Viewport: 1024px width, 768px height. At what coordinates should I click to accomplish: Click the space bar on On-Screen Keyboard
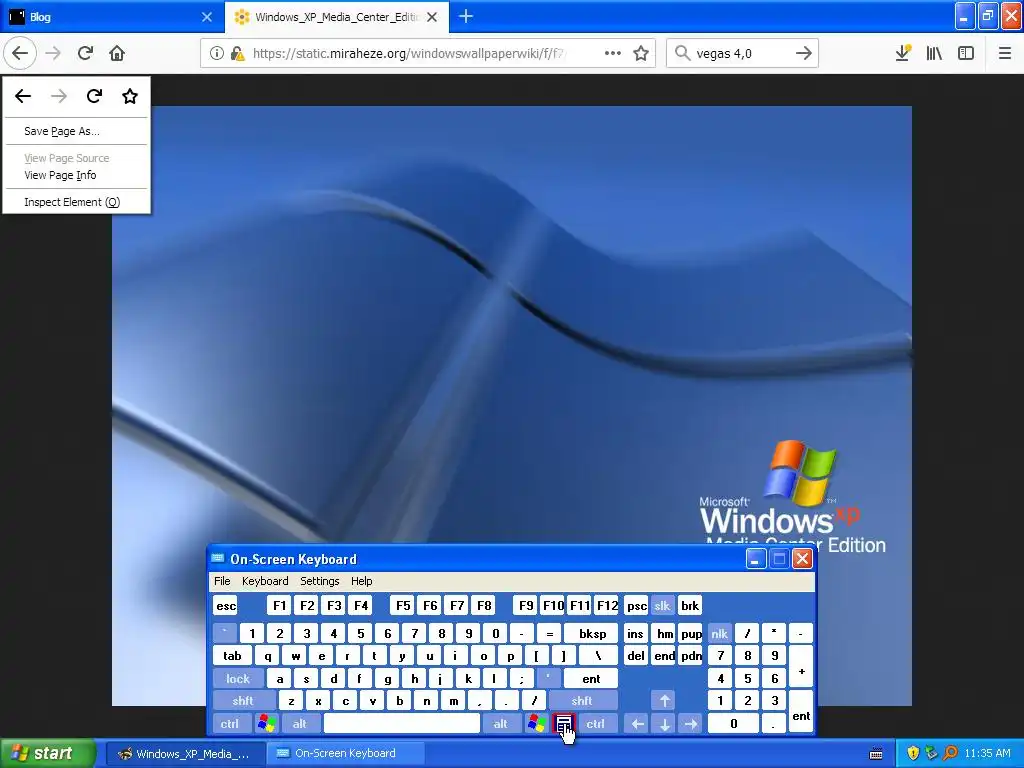coord(402,724)
